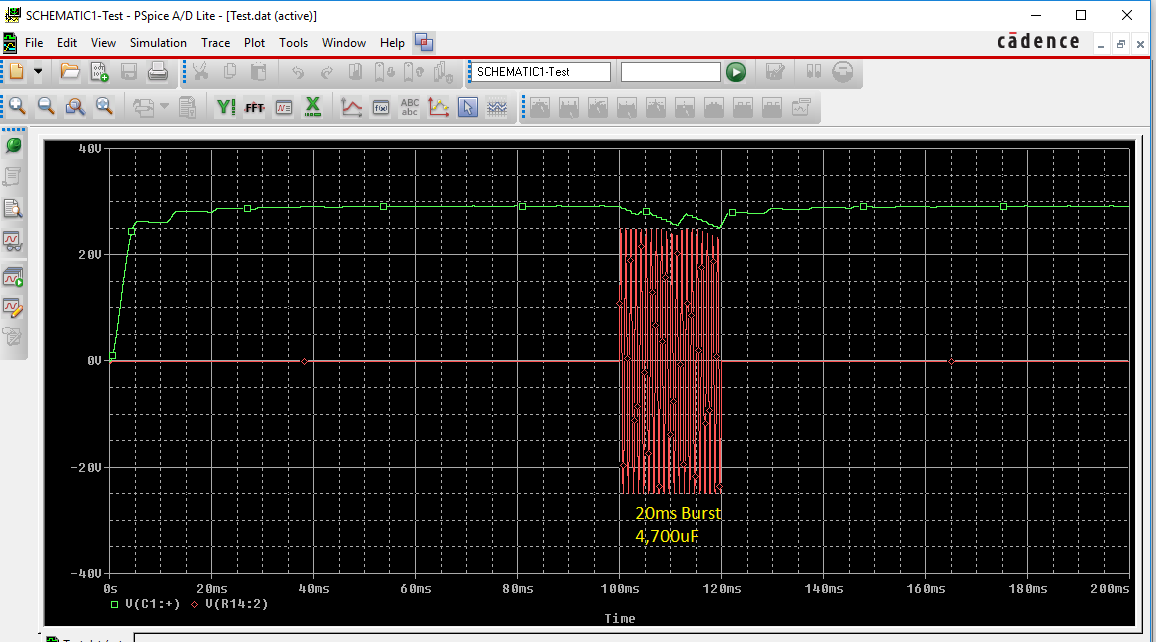Open the Evaluate Measurement f(x) icon

[380, 107]
